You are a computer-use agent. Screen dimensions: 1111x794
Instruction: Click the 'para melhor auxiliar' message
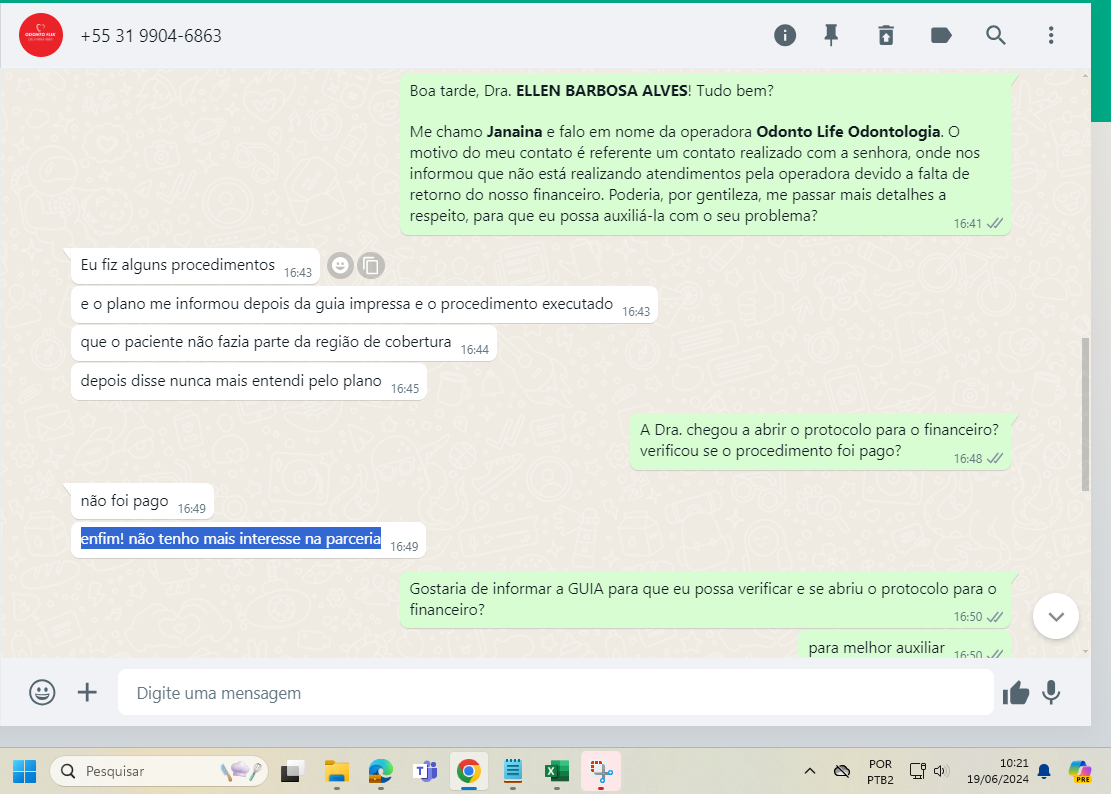pyautogui.click(x=904, y=647)
